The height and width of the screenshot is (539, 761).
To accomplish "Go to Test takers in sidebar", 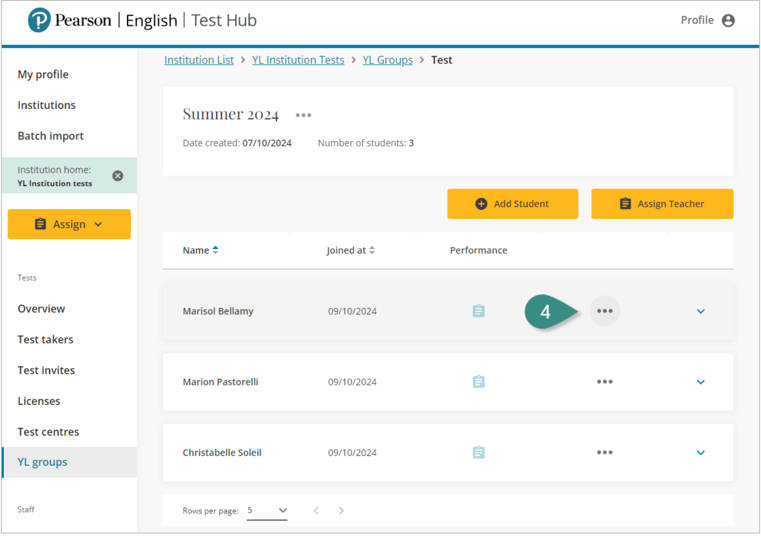I will pyautogui.click(x=45, y=340).
